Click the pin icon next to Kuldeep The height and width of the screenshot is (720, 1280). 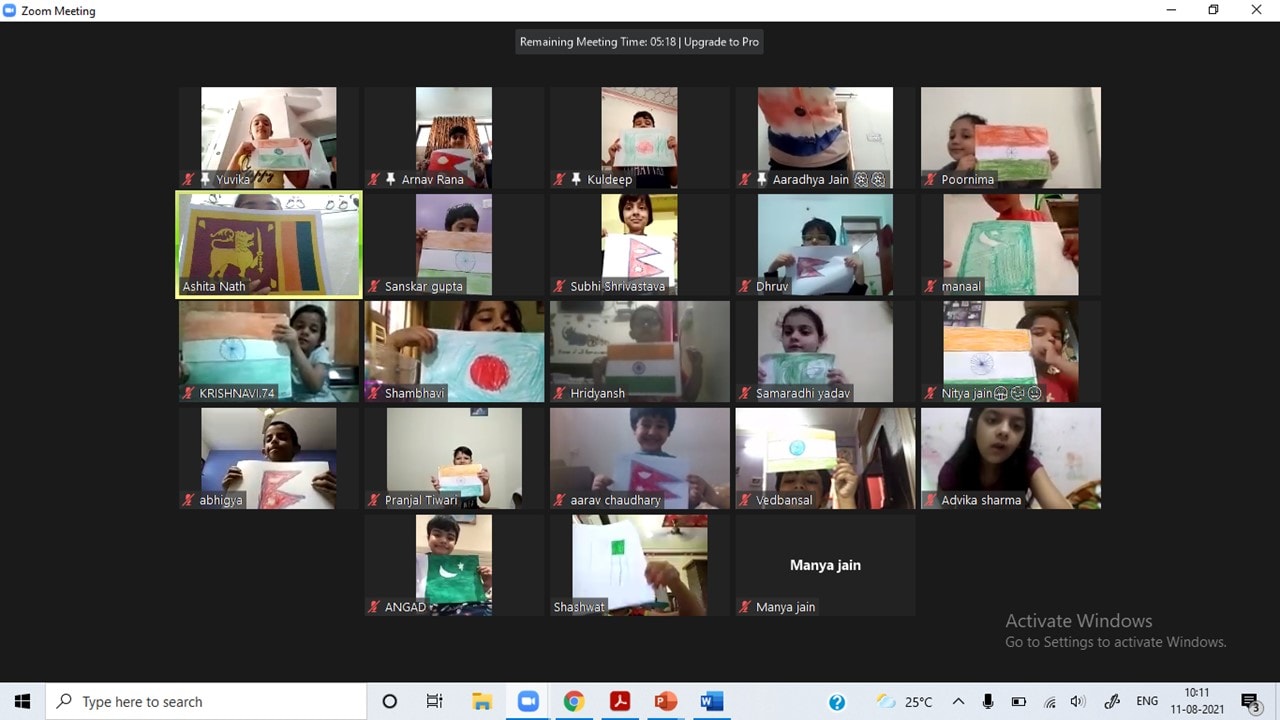[576, 180]
